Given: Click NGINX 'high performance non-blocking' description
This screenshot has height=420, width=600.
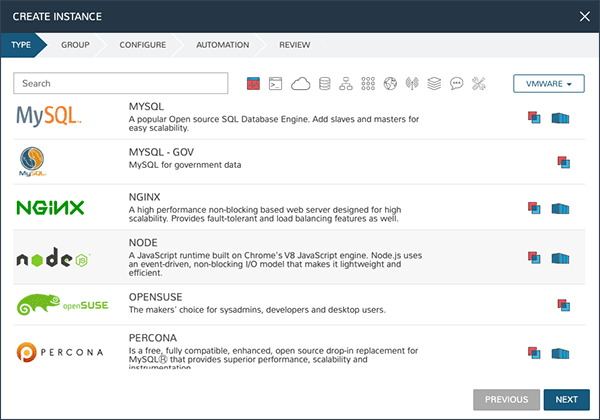Looking at the screenshot, I should 265,214.
